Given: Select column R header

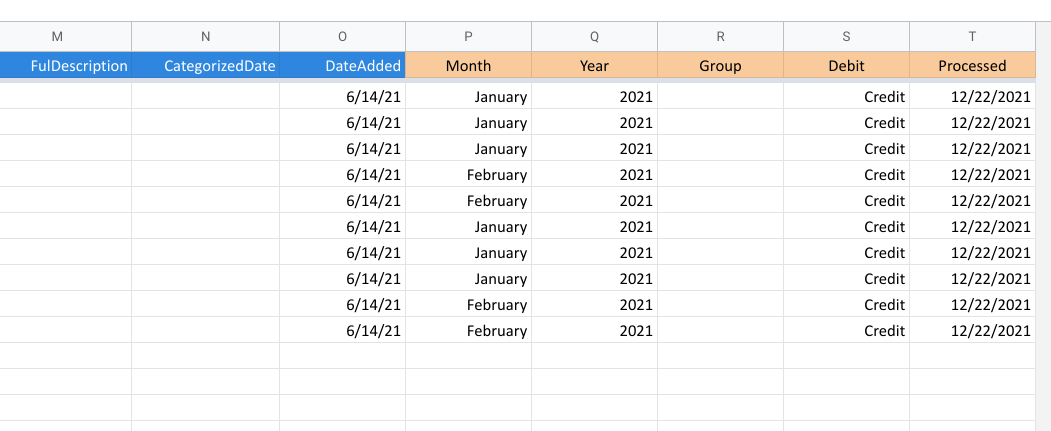Looking at the screenshot, I should pos(721,37).
